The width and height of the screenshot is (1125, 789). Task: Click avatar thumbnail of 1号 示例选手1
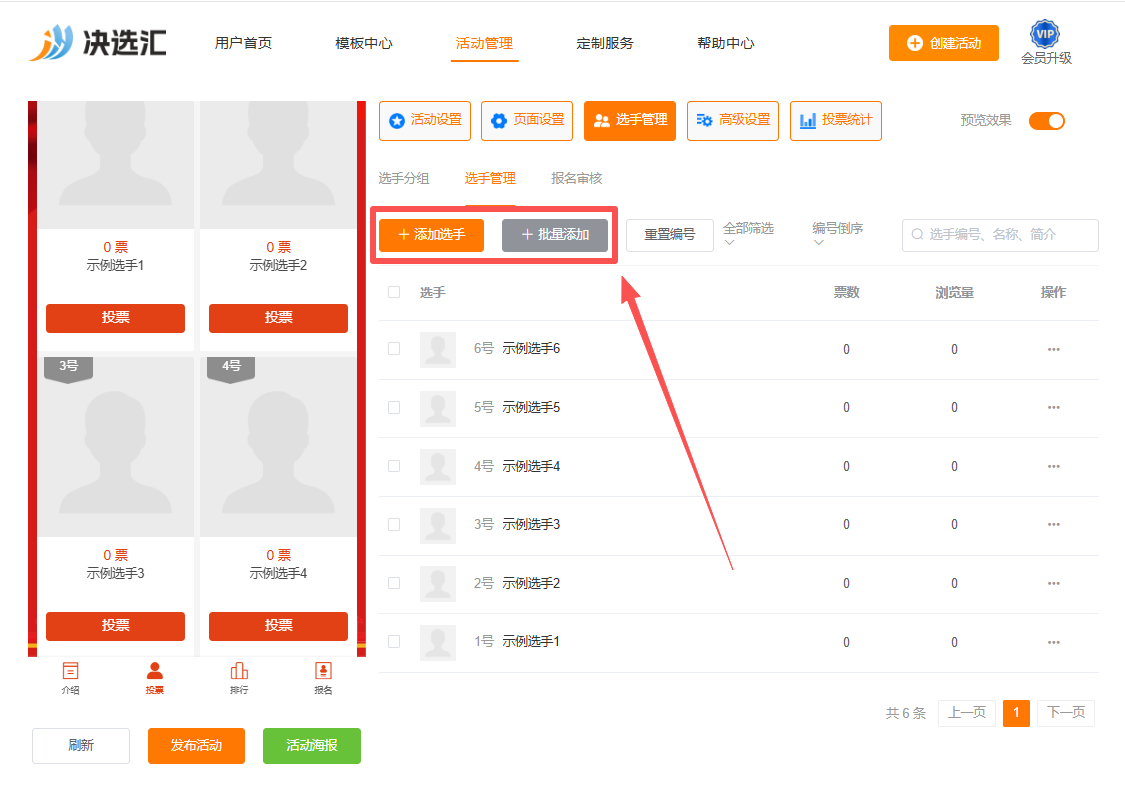438,642
